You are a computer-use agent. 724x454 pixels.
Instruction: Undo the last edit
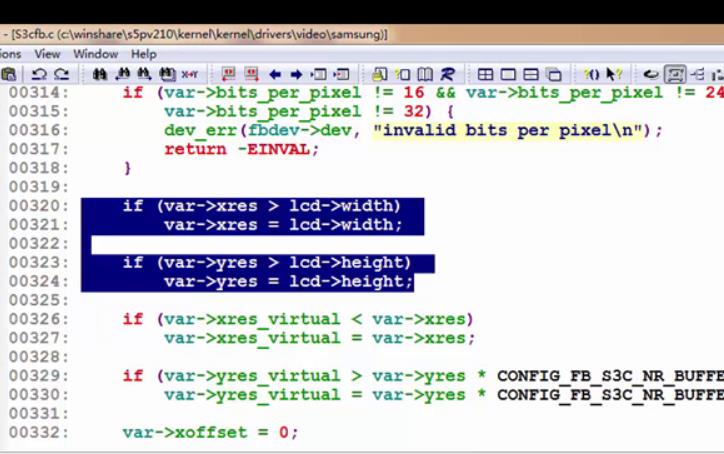[40, 74]
